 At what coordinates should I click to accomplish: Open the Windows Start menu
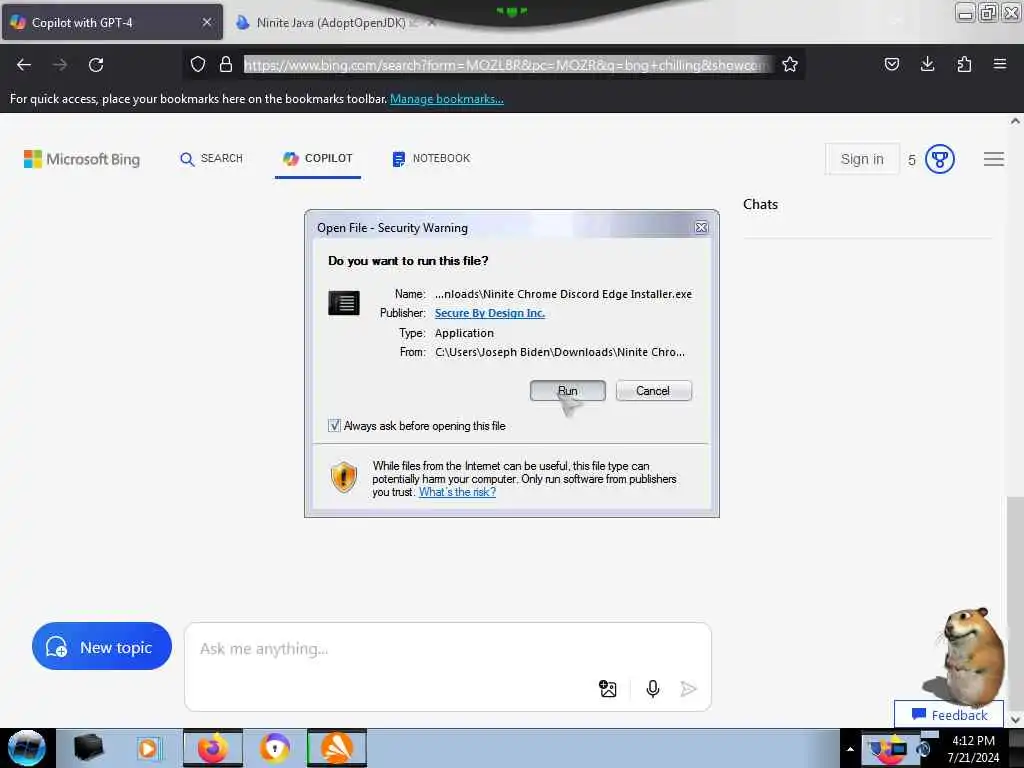(x=27, y=748)
